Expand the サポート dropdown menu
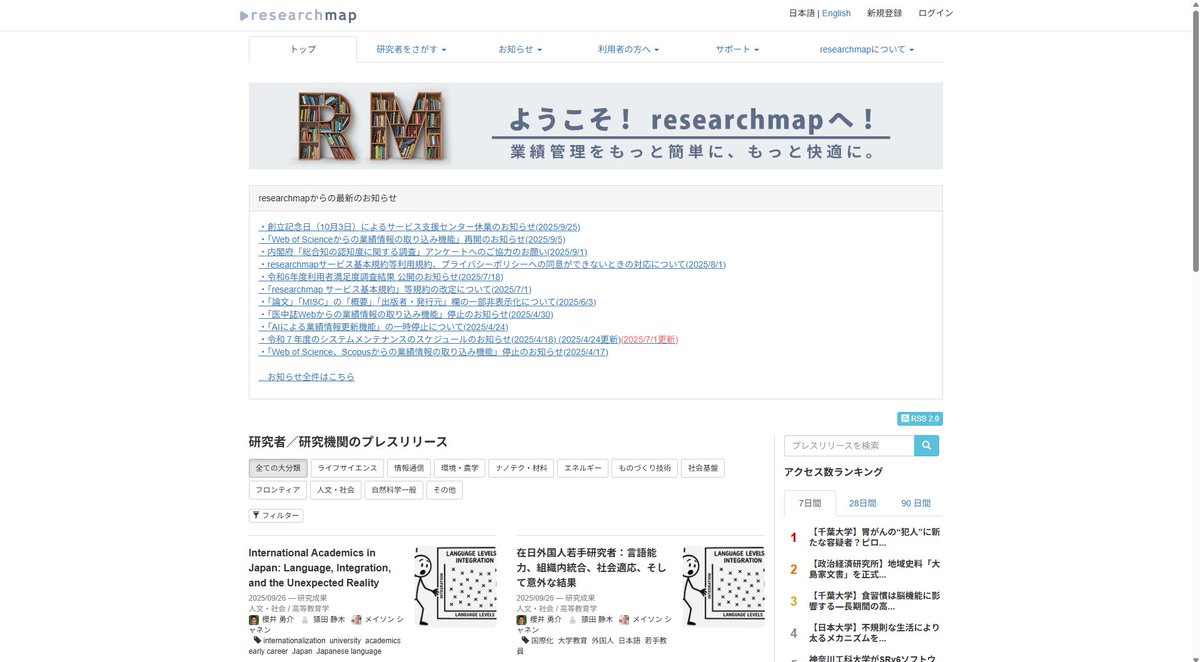This screenshot has width=1200, height=662. pos(737,49)
